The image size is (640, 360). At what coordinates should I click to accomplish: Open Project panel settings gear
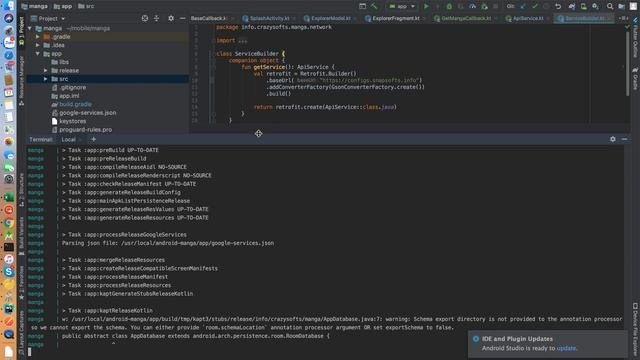(x=171, y=18)
